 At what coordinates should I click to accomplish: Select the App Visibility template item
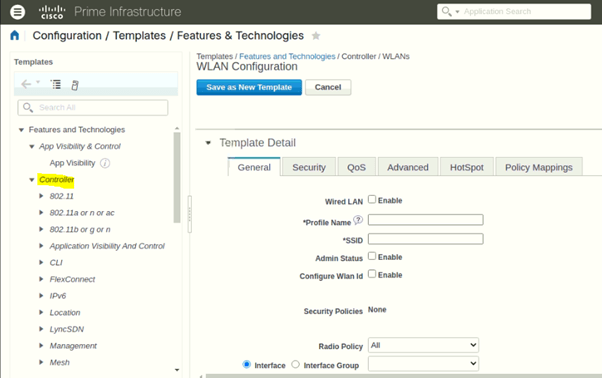coord(72,163)
